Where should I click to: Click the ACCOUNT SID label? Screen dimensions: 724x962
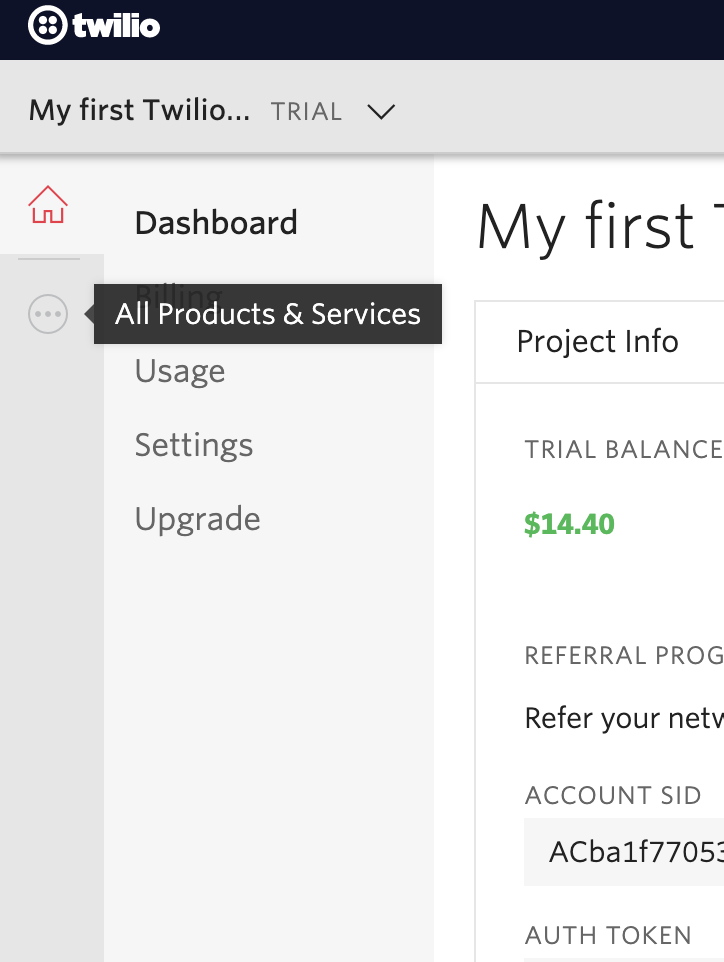613,796
